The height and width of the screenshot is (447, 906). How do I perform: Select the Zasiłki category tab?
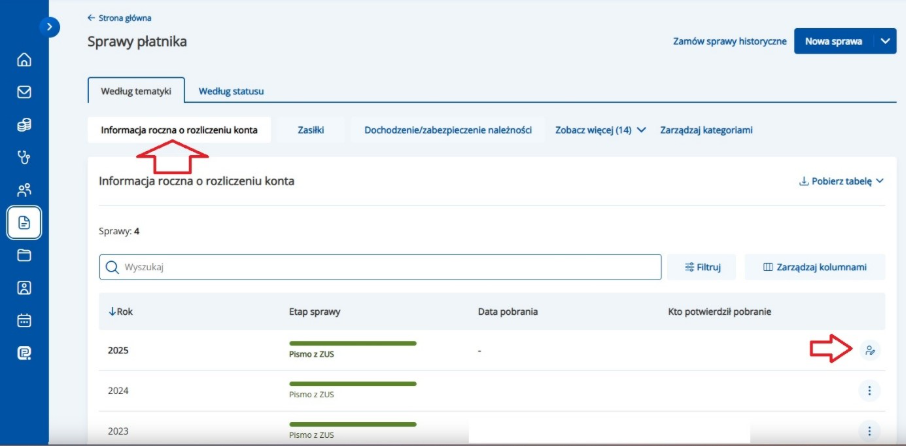tap(309, 130)
